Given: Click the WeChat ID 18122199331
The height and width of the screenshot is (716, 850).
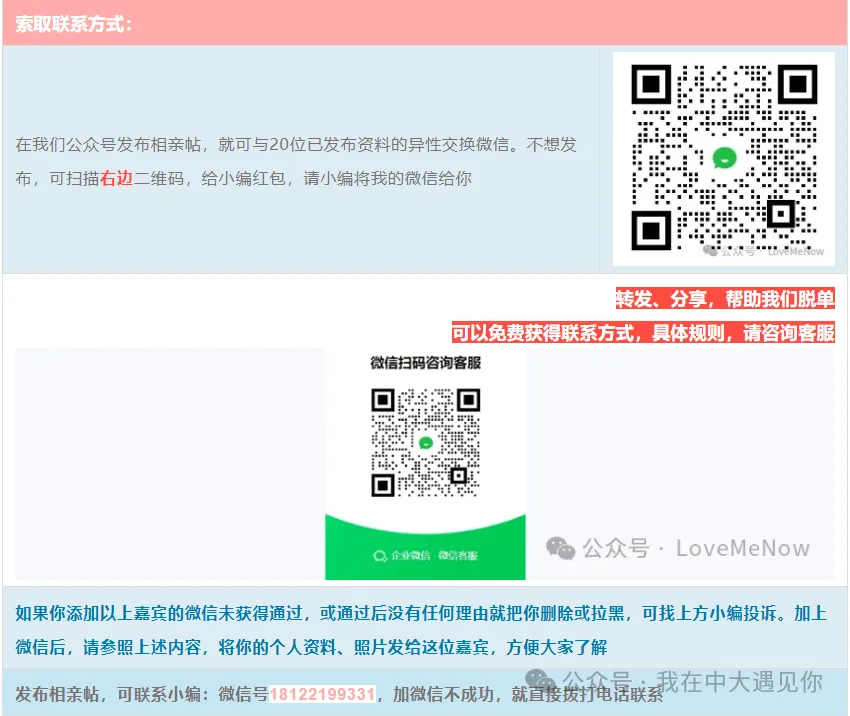Looking at the screenshot, I should click(x=323, y=694).
